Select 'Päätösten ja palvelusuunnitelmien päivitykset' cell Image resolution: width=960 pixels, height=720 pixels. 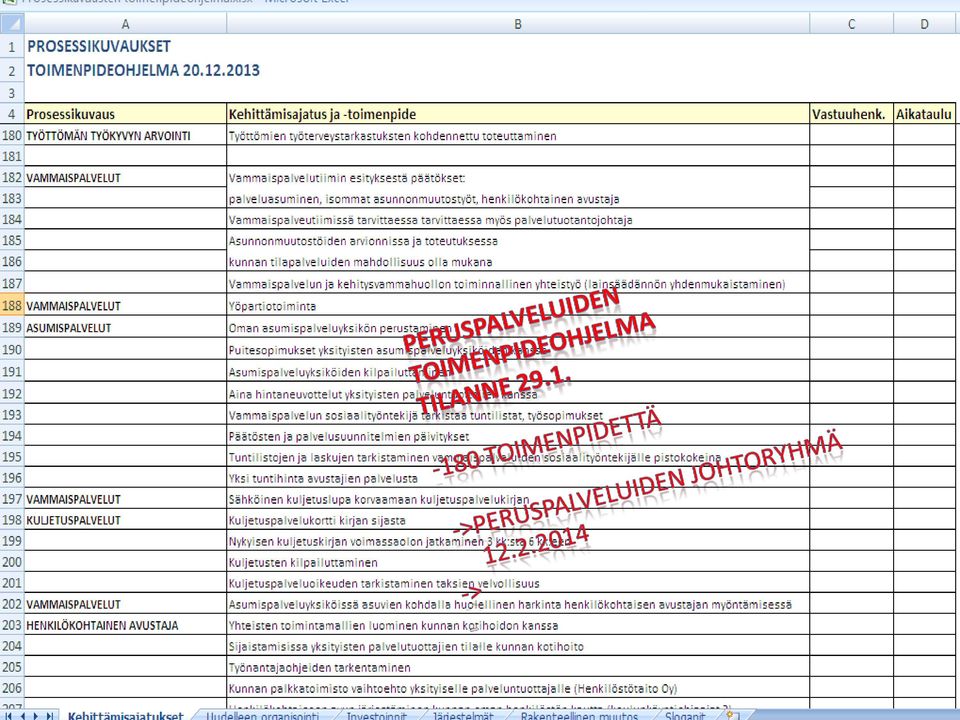[x=518, y=436]
